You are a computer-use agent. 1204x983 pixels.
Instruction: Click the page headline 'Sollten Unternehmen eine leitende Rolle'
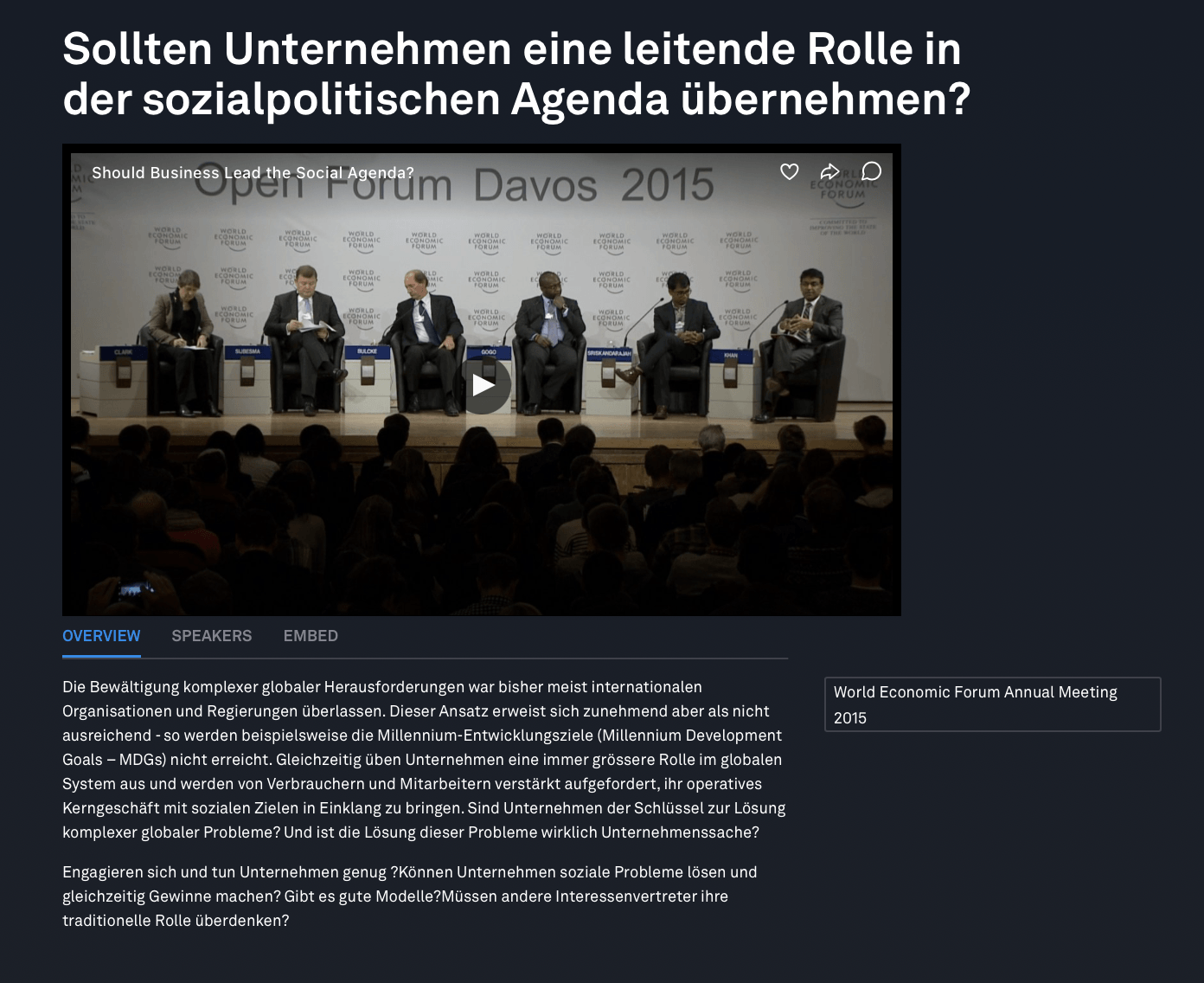click(x=516, y=74)
